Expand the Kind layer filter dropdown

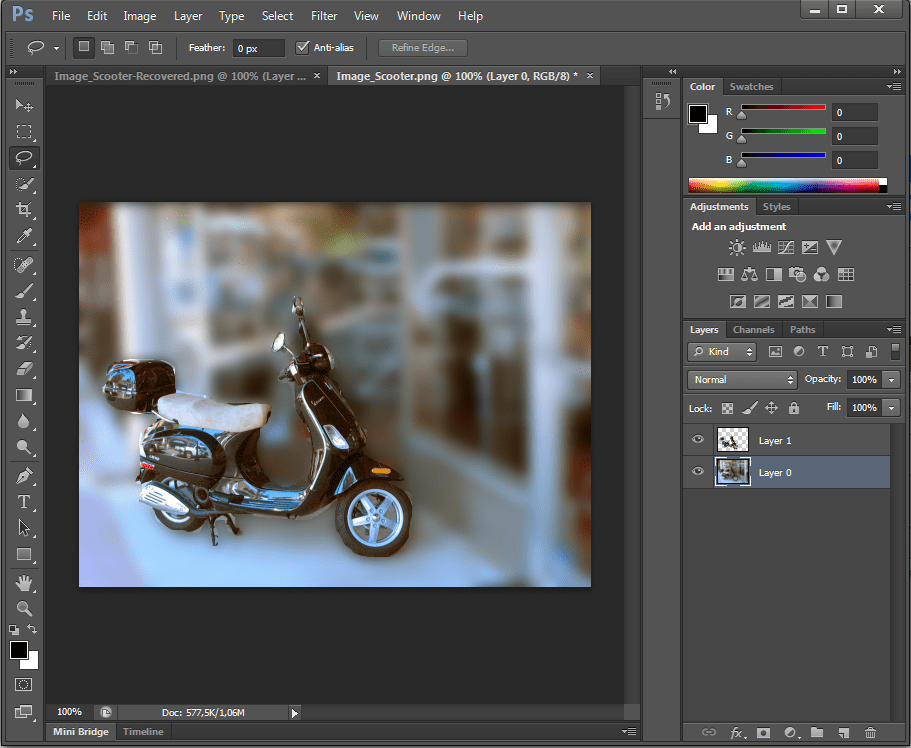pos(723,352)
